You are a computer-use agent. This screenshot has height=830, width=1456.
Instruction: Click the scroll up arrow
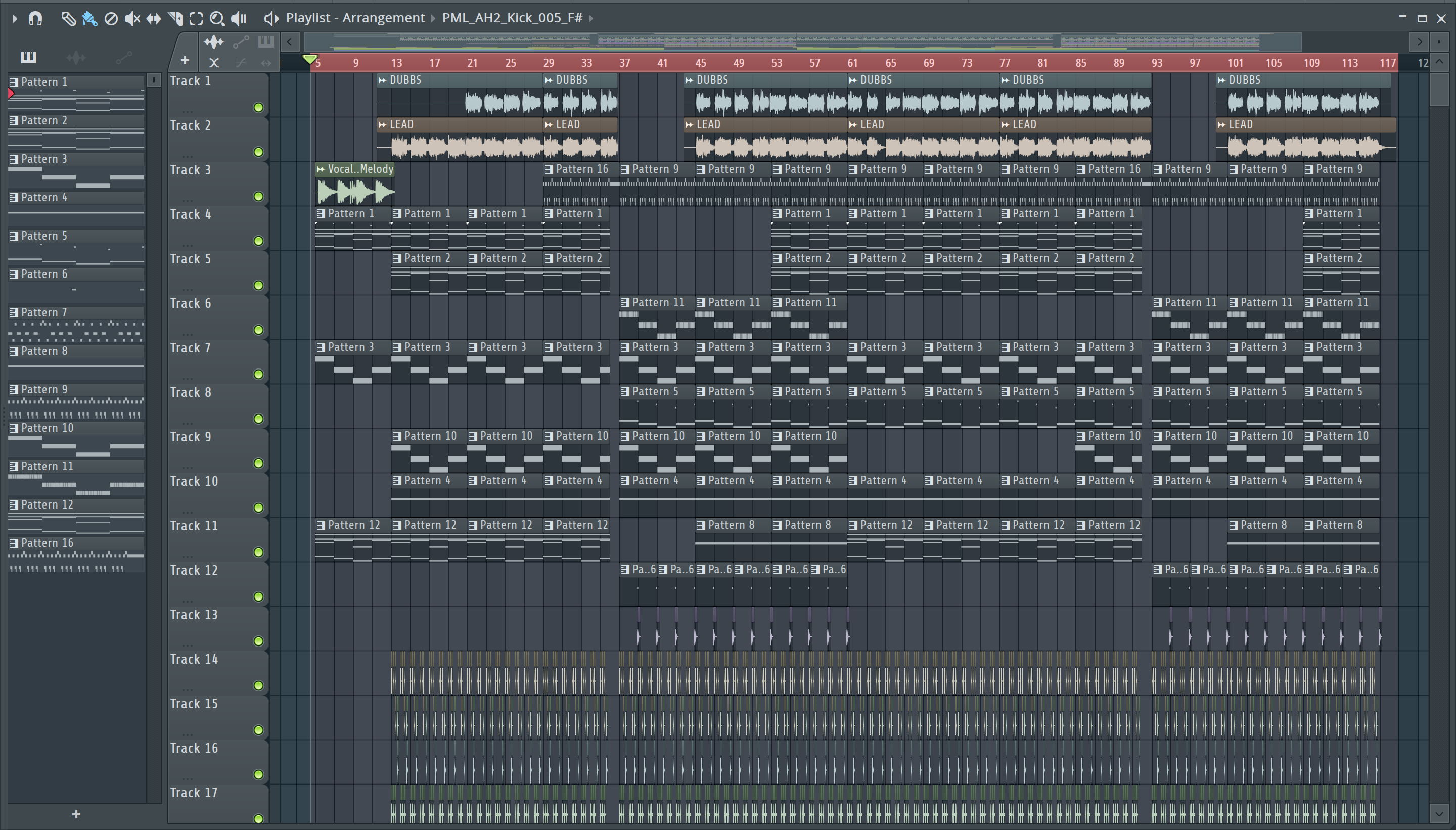tap(1439, 62)
